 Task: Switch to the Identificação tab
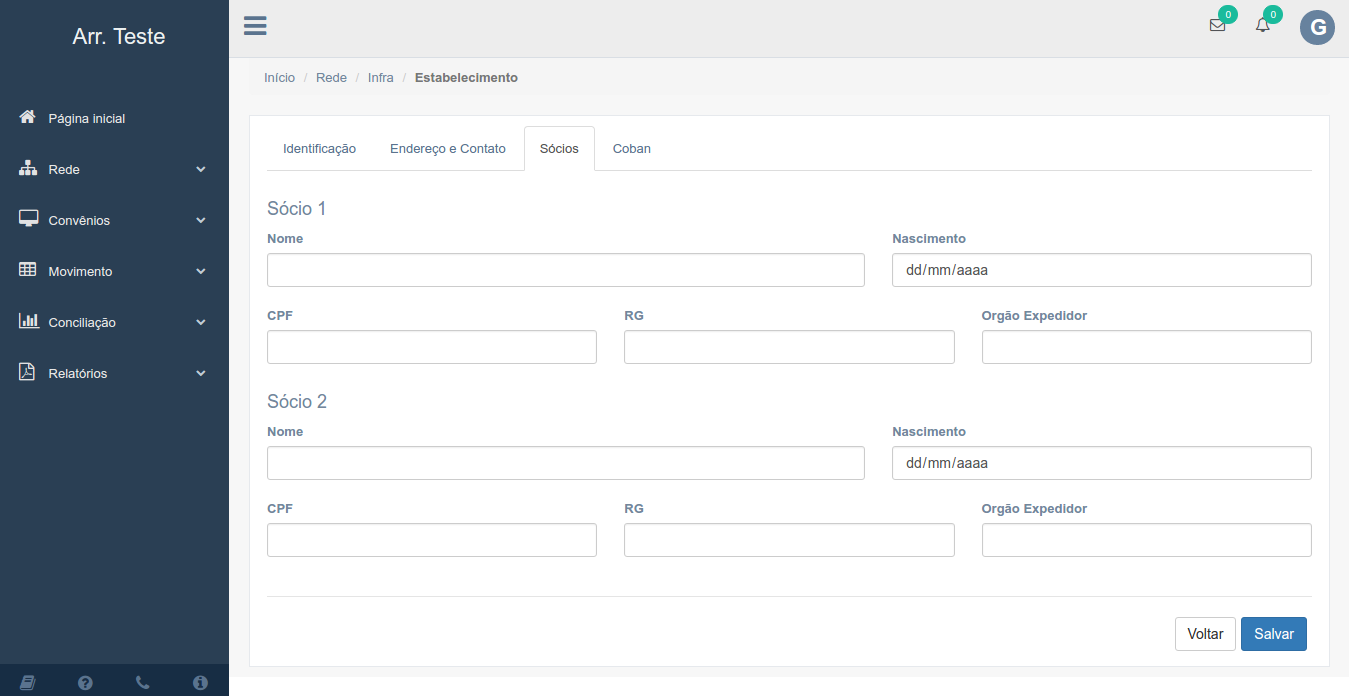[x=319, y=149]
